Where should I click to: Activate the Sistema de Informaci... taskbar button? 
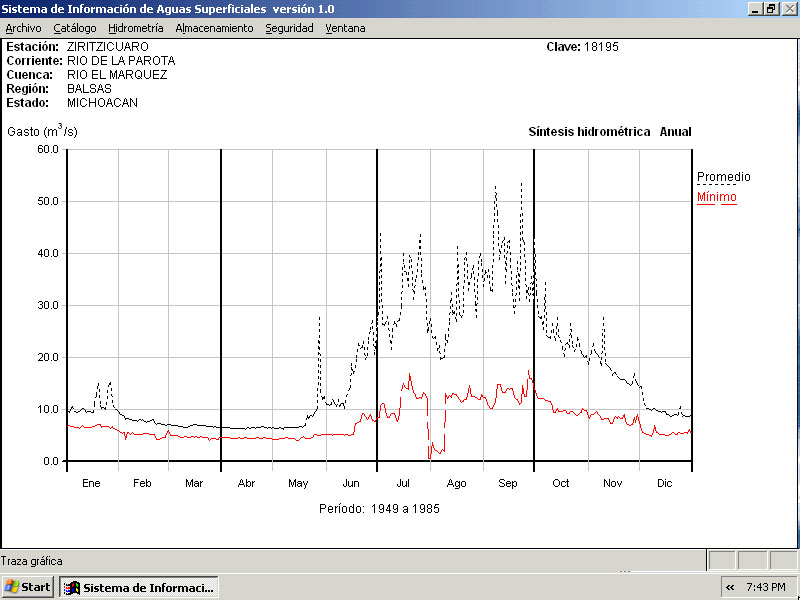[x=138, y=587]
